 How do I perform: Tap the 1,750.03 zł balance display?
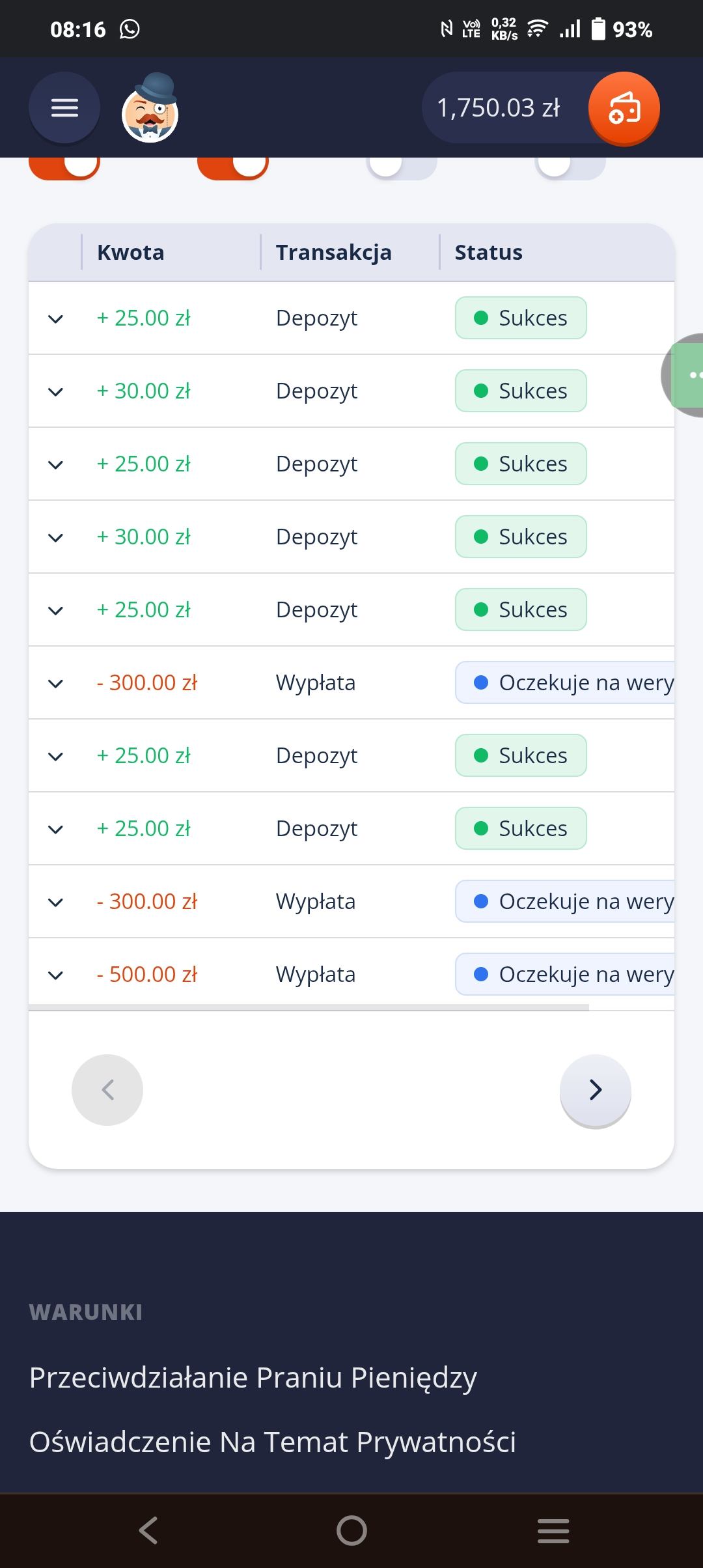tap(499, 108)
